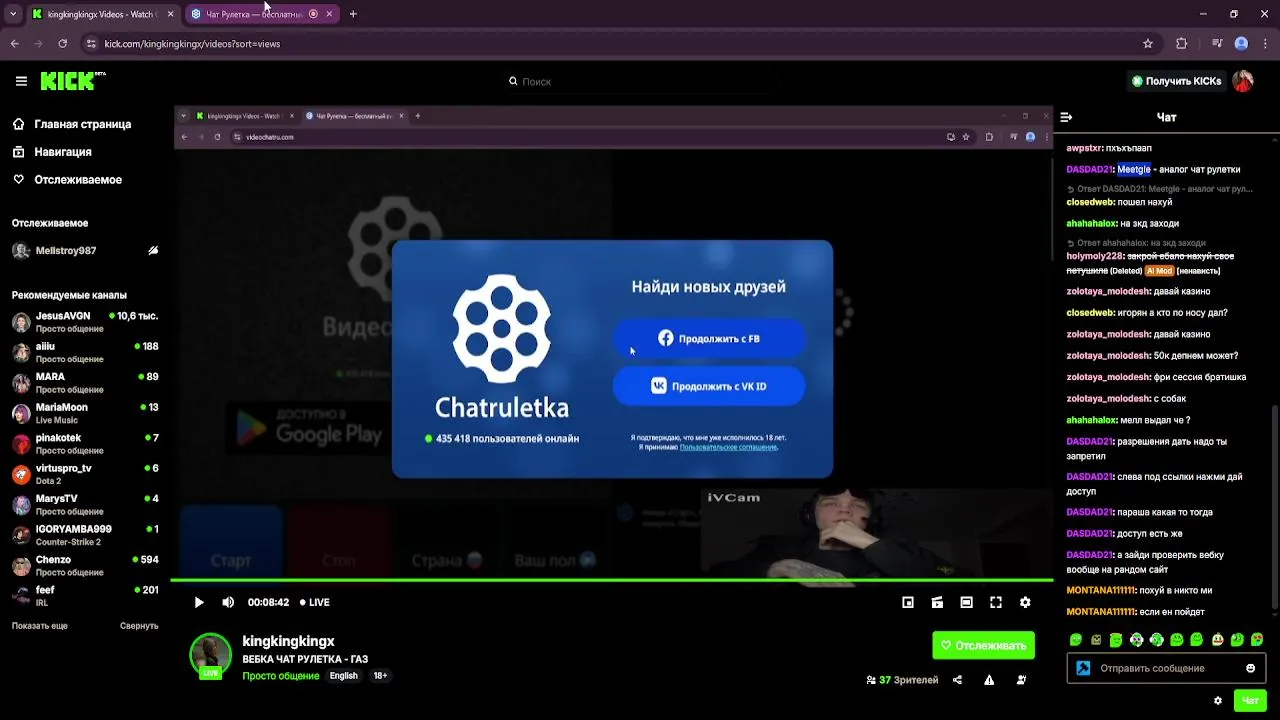Collapse the chat panel
The image size is (1280, 720).
(x=1066, y=117)
